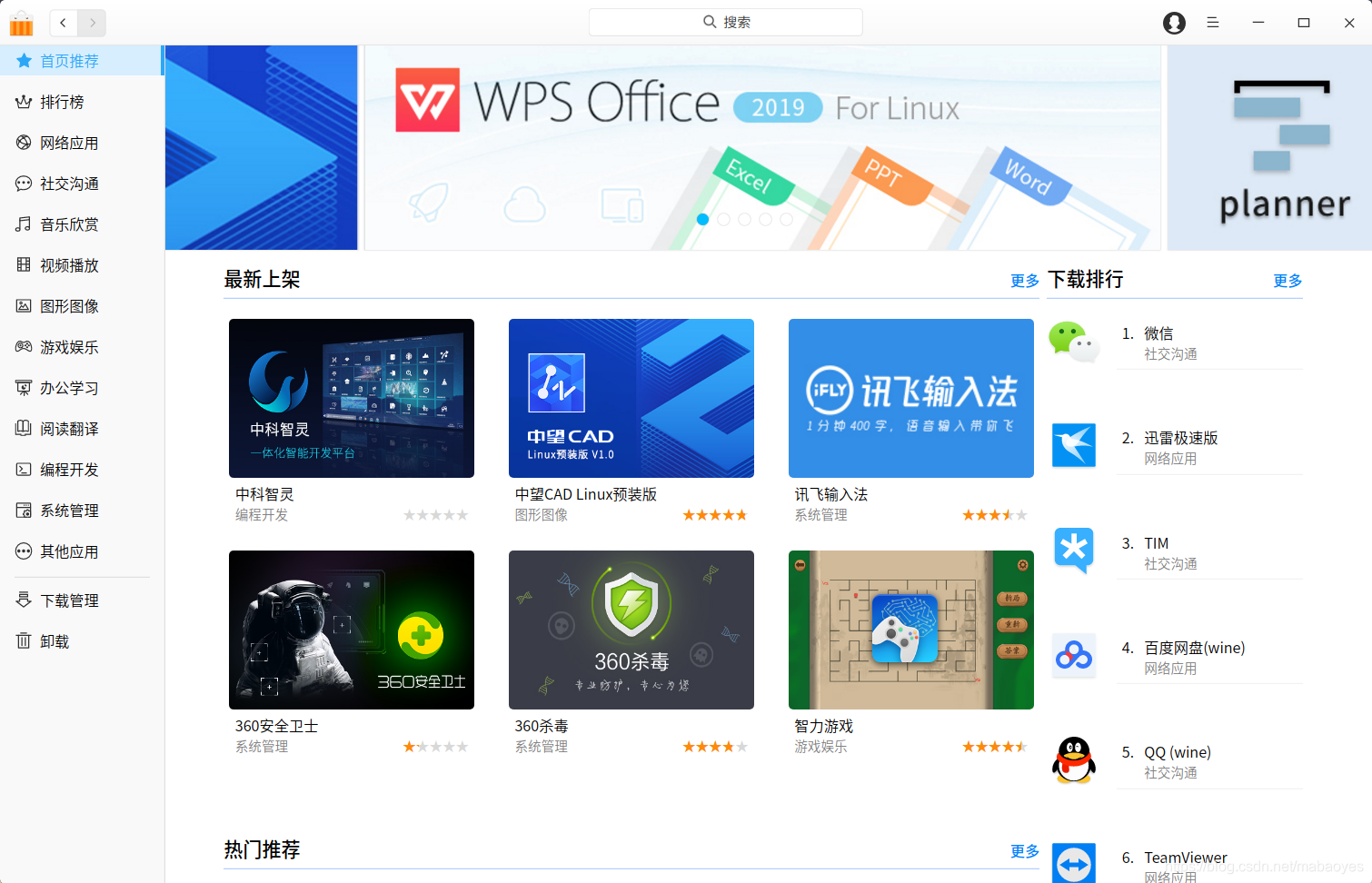Click the book icon beside 阅读翻译
Image resolution: width=1372 pixels, height=883 pixels.
click(x=24, y=429)
